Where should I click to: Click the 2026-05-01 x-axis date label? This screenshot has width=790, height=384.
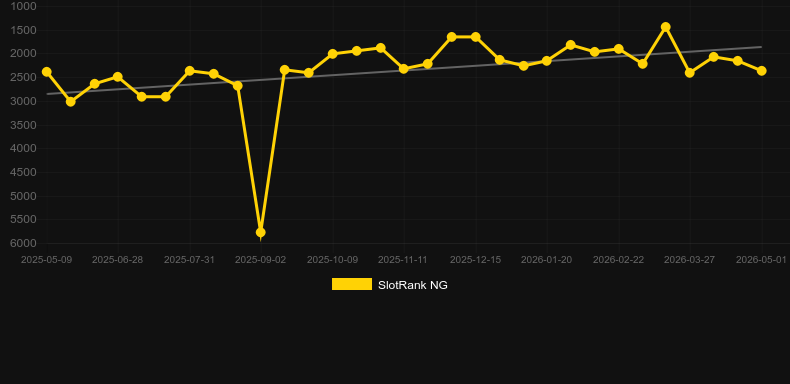point(761,260)
